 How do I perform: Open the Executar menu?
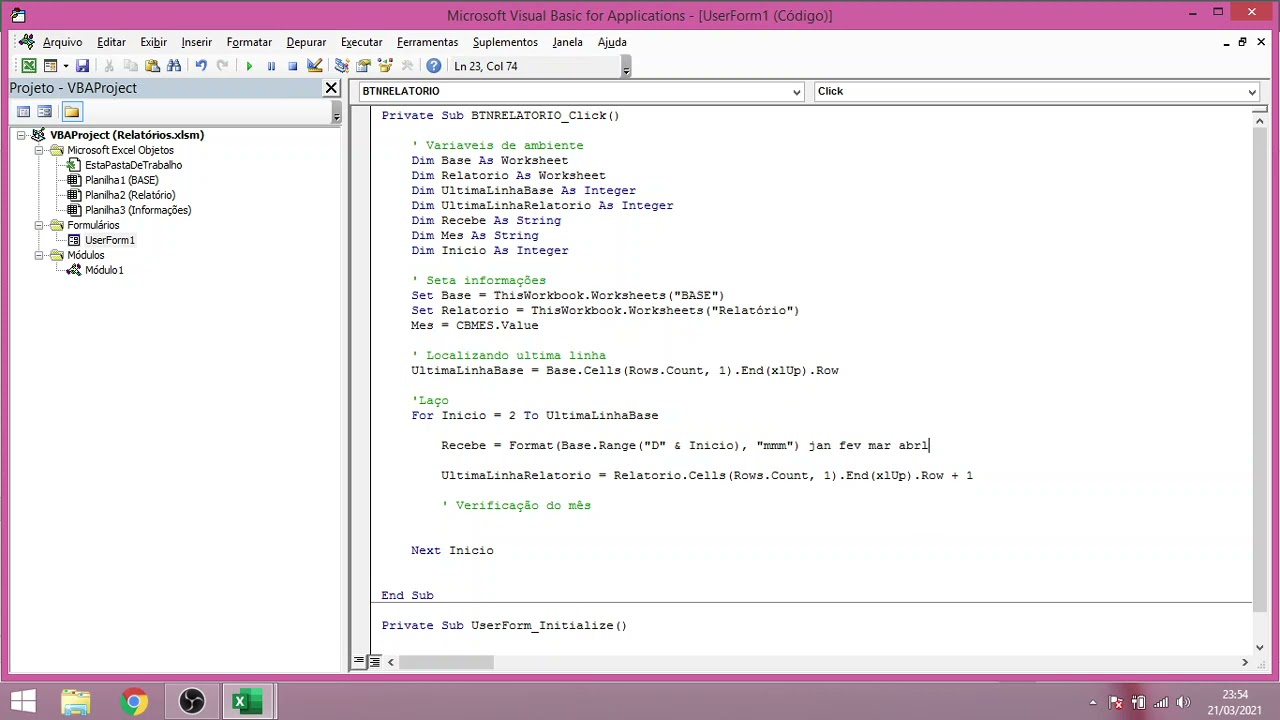coord(361,42)
